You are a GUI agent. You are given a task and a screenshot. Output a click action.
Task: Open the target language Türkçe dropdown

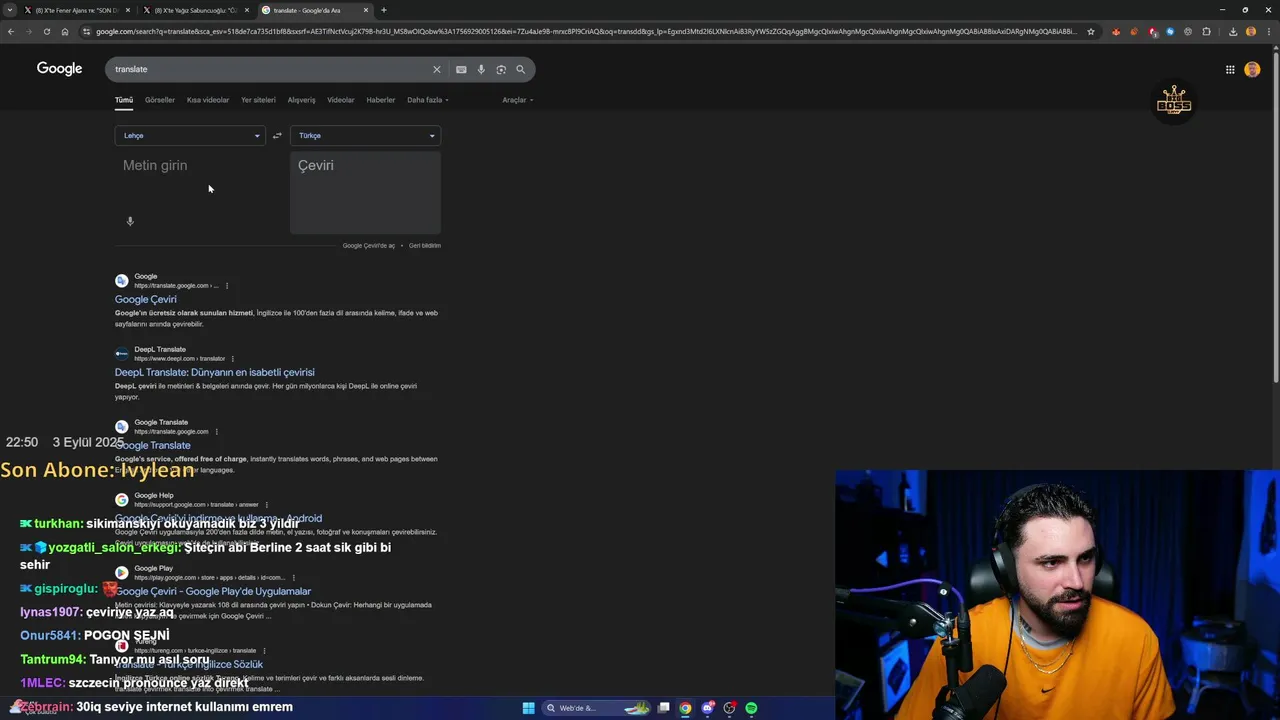tap(365, 135)
